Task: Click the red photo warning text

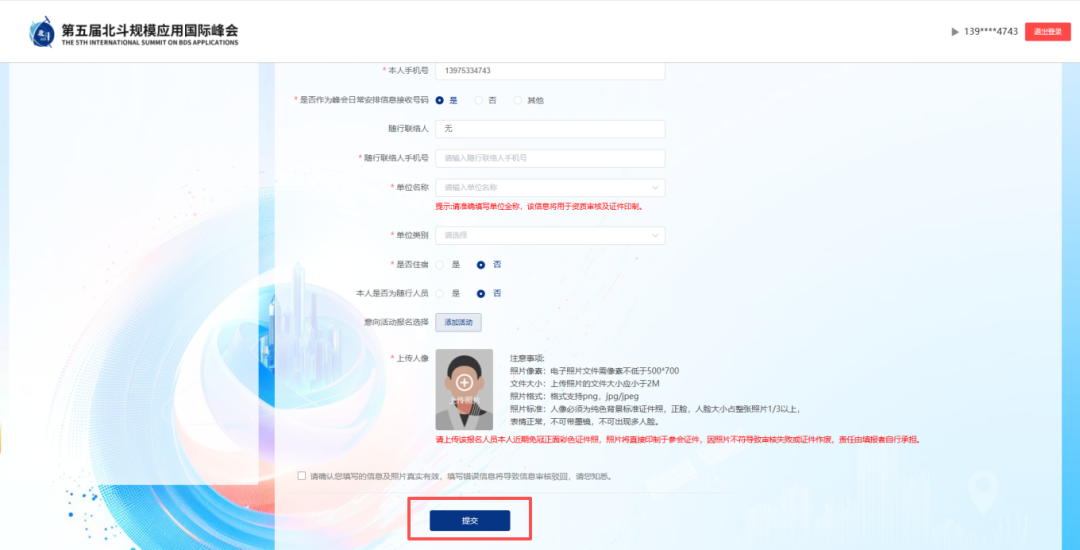Action: point(678,439)
